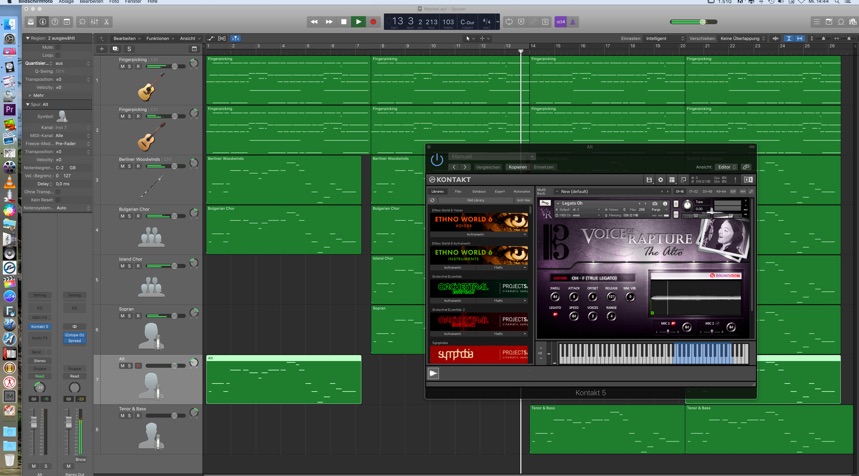Start playback with the green play button

click(358, 22)
